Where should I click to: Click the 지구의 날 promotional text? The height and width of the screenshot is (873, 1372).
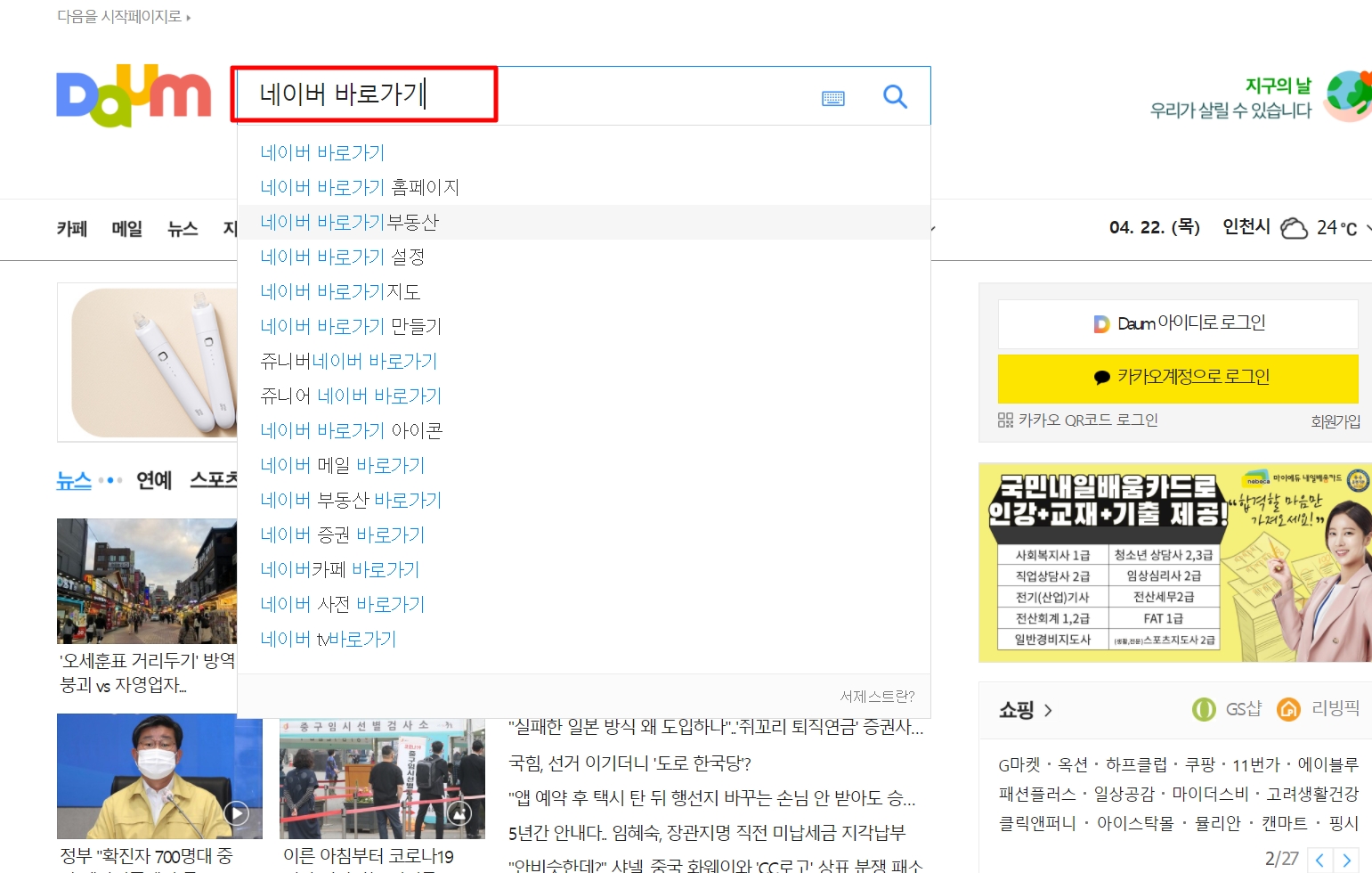pyautogui.click(x=1278, y=86)
